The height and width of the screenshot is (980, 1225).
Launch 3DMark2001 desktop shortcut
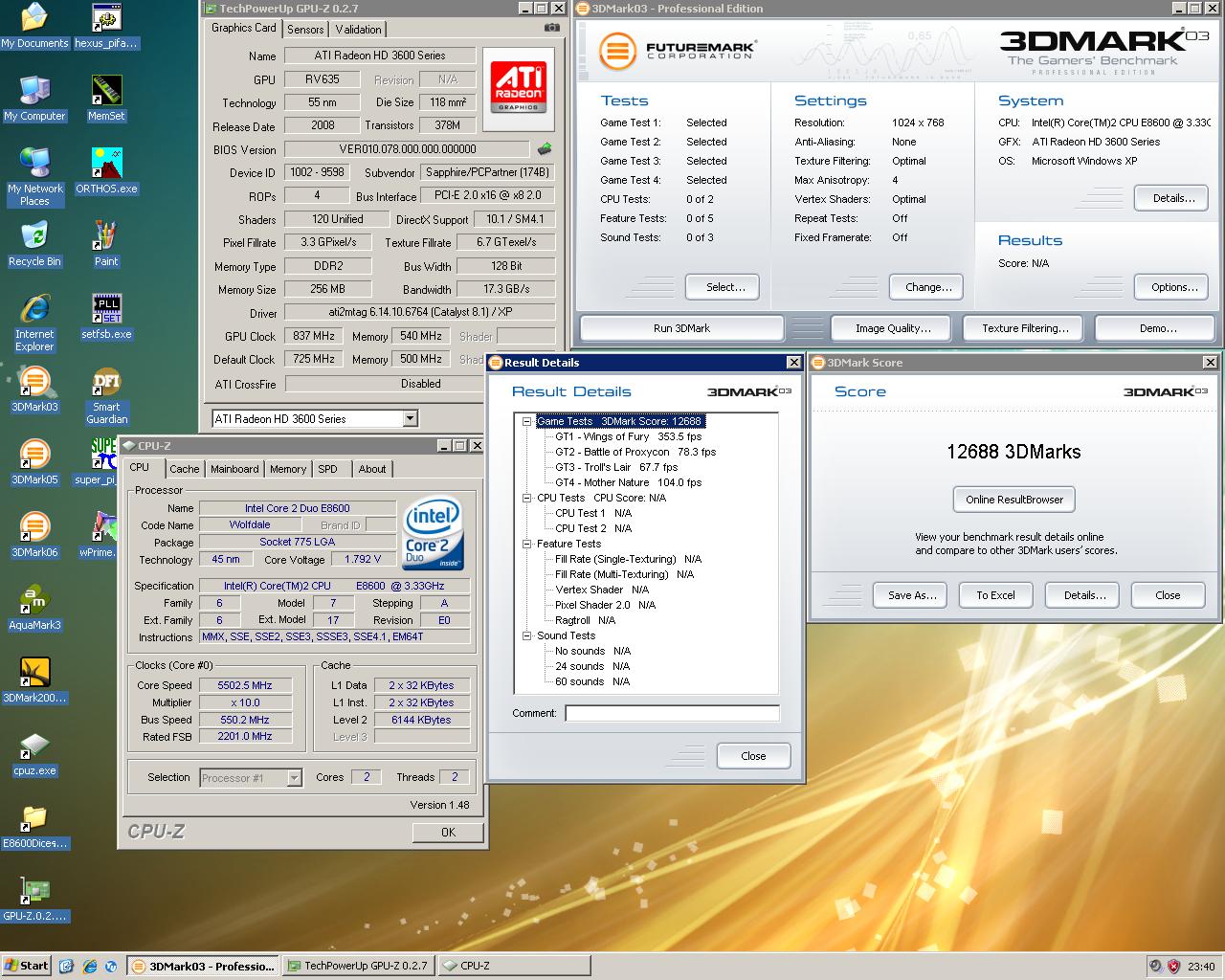click(34, 681)
